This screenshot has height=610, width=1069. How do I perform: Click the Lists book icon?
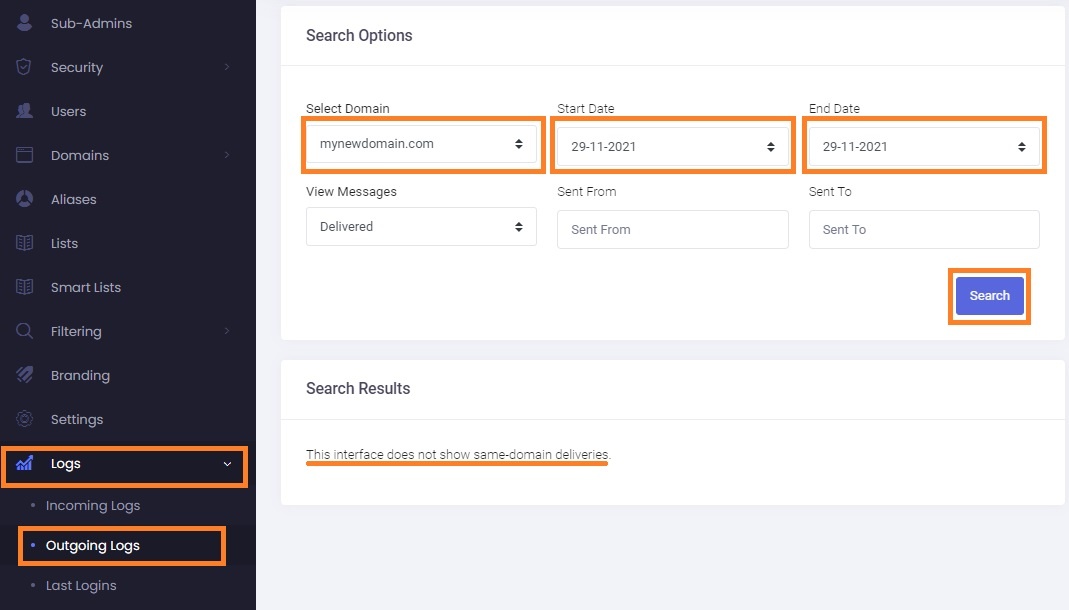click(x=25, y=243)
